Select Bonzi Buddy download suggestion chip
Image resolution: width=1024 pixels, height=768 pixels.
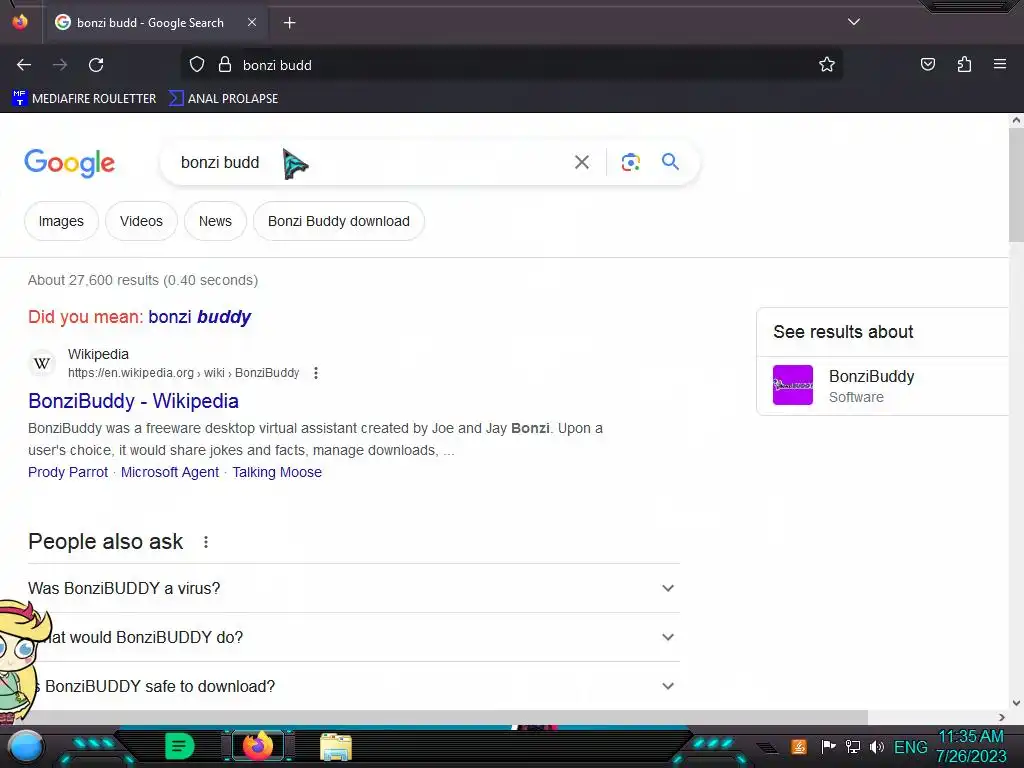[338, 221]
